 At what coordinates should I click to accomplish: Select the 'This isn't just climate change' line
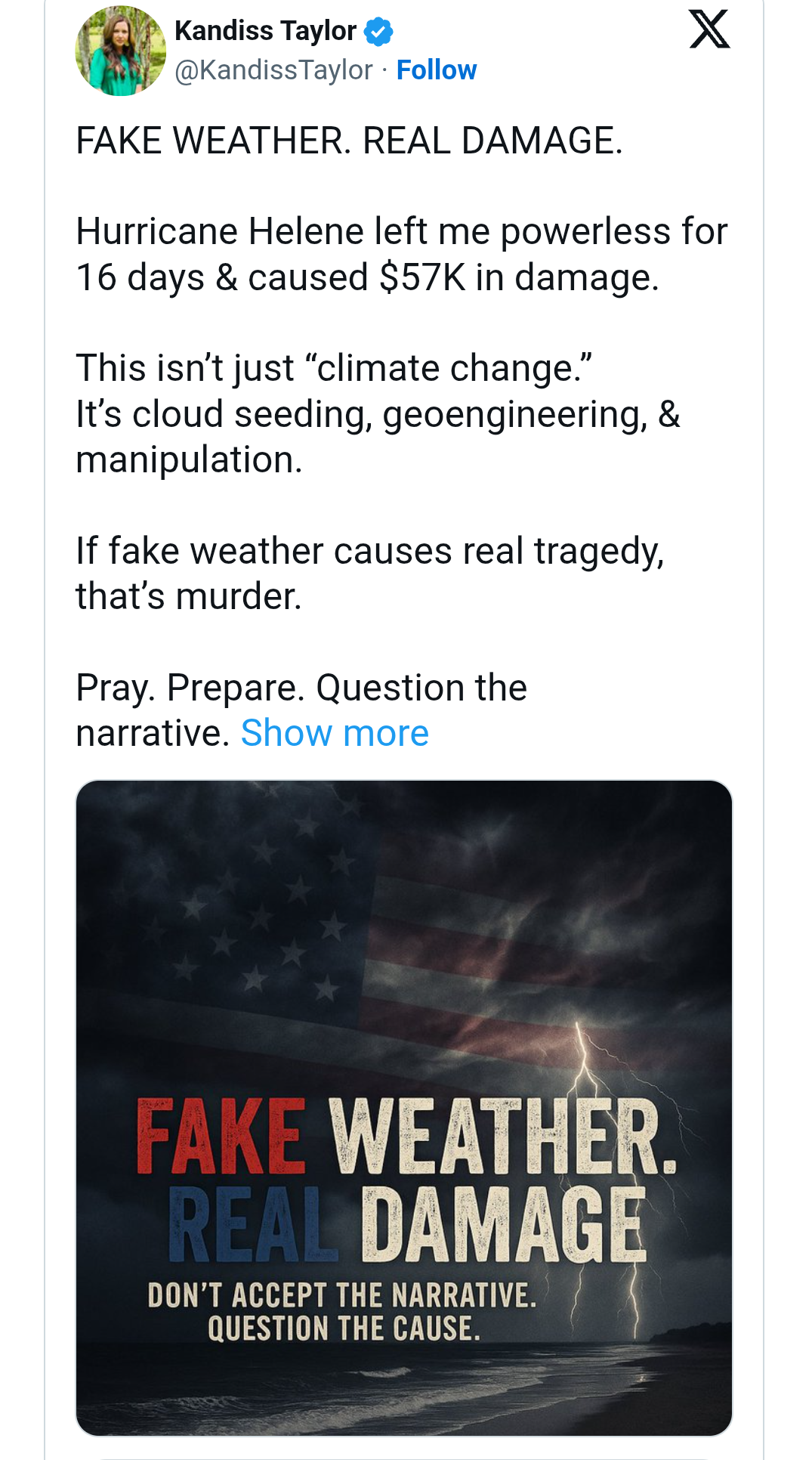333,369
